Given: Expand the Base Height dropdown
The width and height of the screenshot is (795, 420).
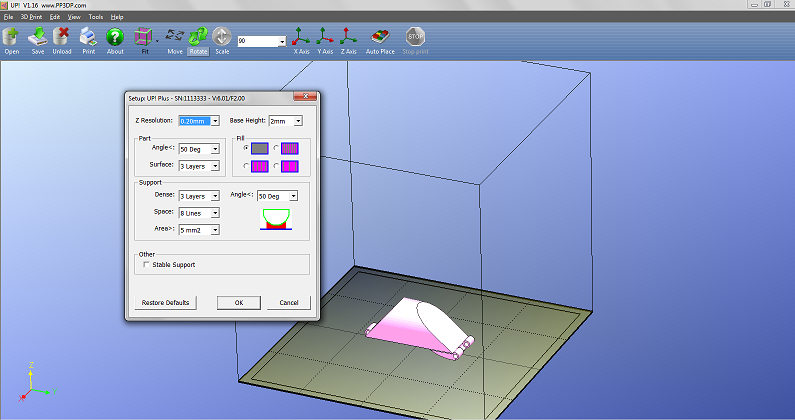Looking at the screenshot, I should (298, 121).
